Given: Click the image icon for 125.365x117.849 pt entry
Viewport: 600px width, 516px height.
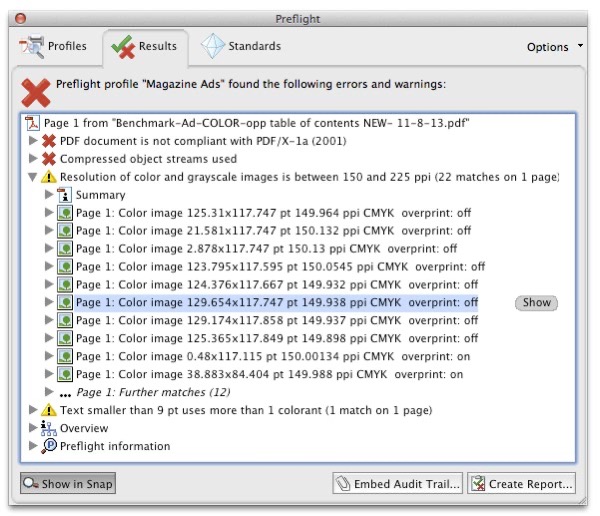Looking at the screenshot, I should [65, 338].
